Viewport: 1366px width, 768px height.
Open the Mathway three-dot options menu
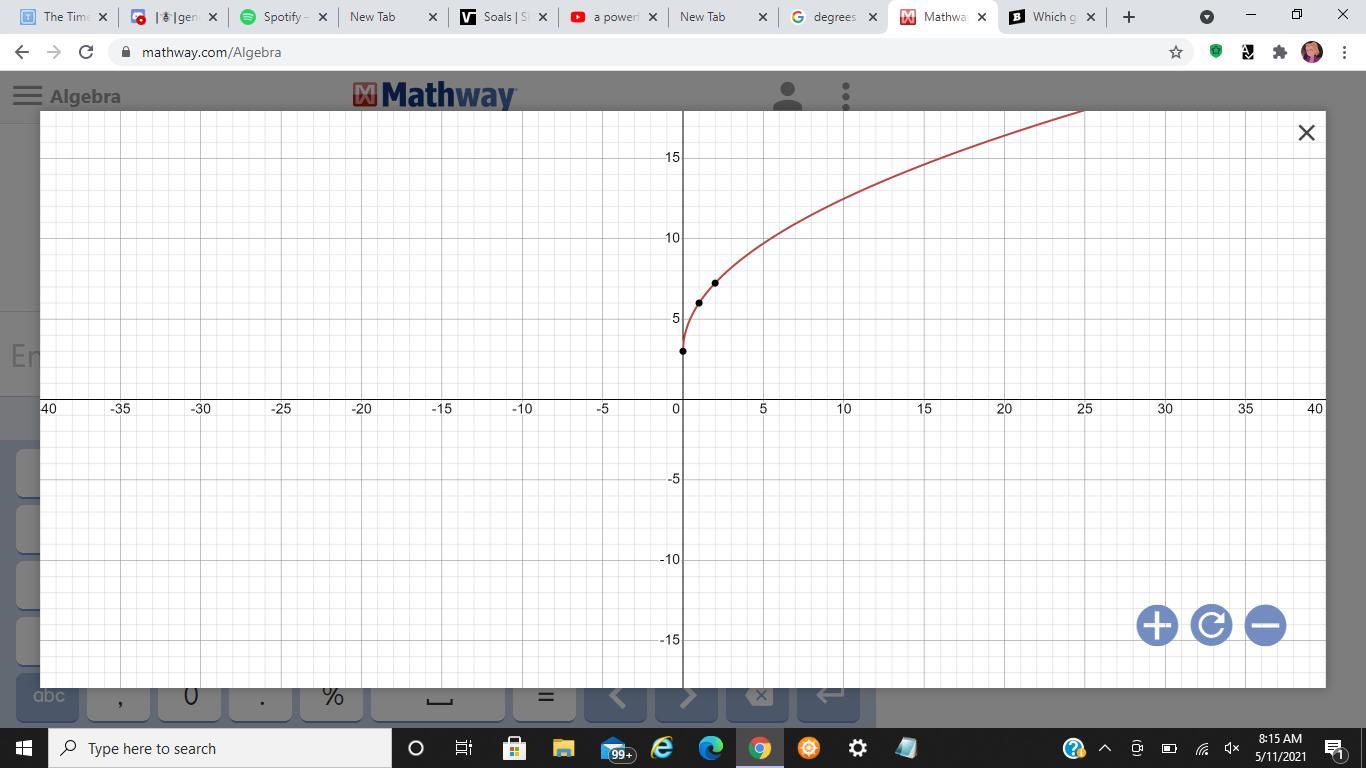coord(846,96)
